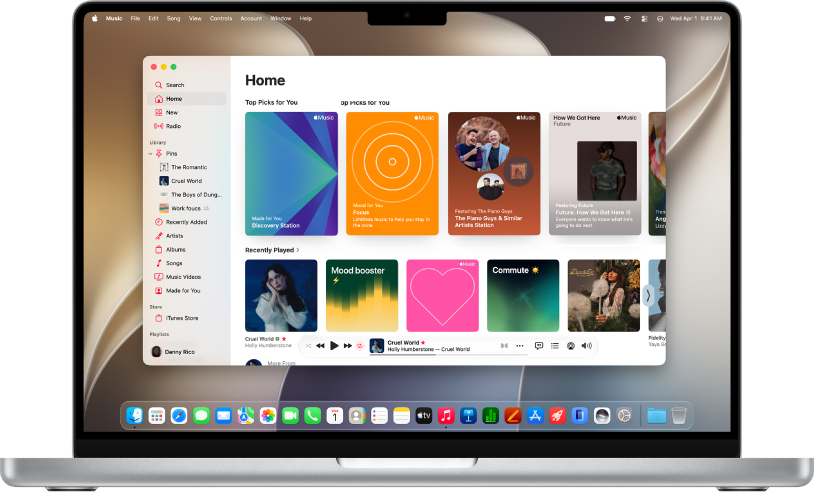Screen dimensions: 814x492
Task: Click Wi-Fi status icon in menu bar
Action: 627,18
